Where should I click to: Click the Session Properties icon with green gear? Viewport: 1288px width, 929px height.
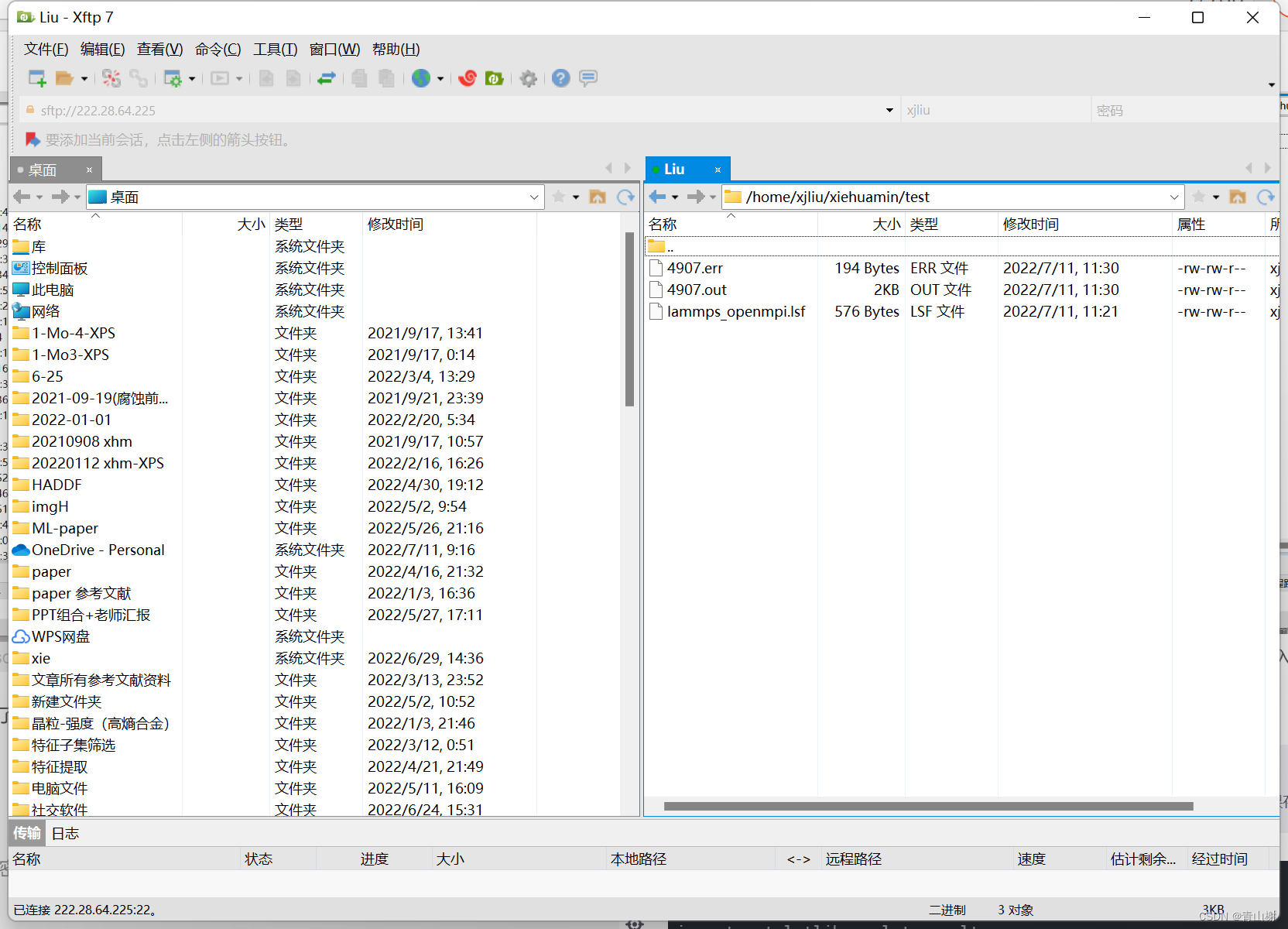173,78
